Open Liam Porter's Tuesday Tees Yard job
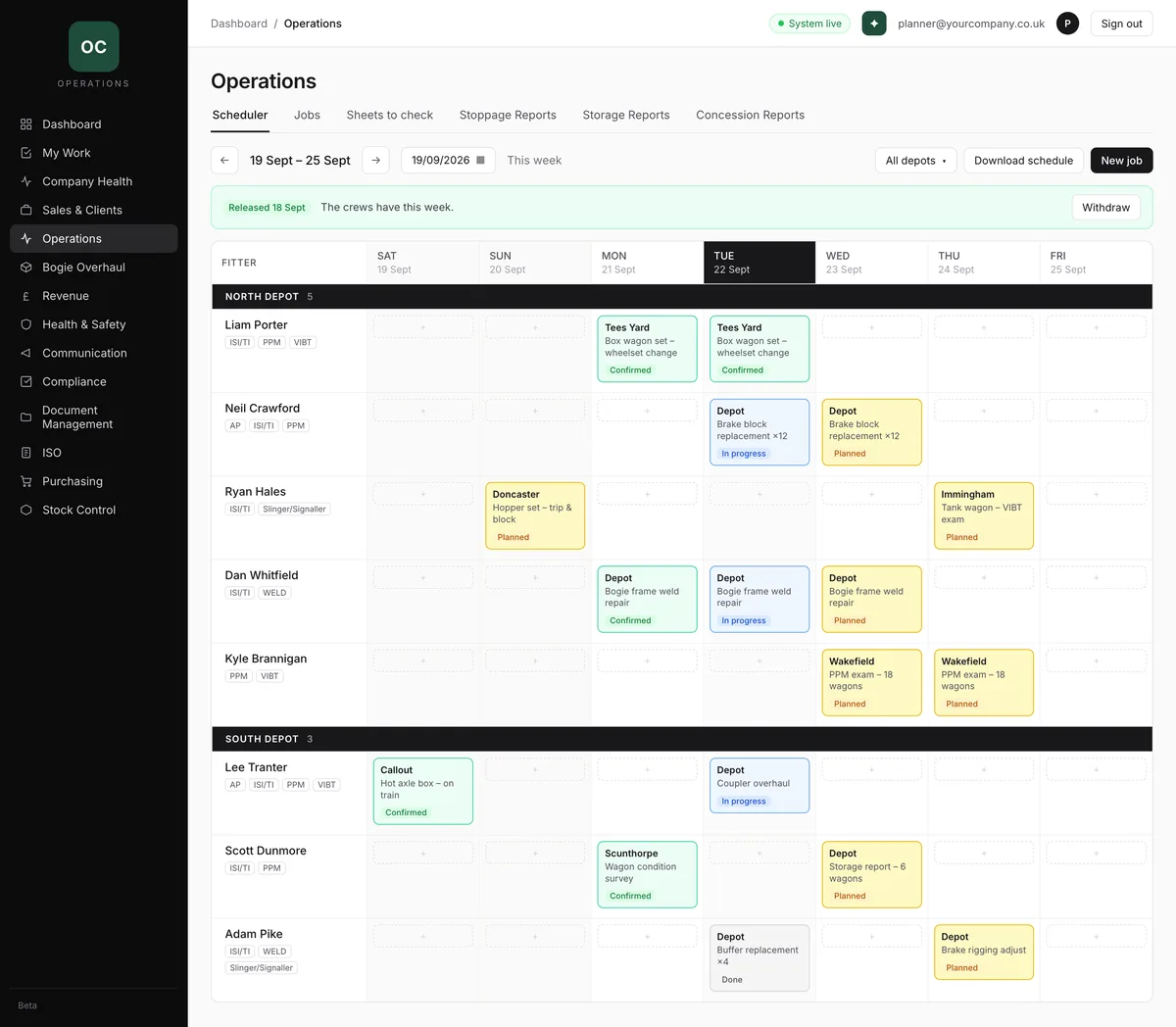 click(759, 349)
